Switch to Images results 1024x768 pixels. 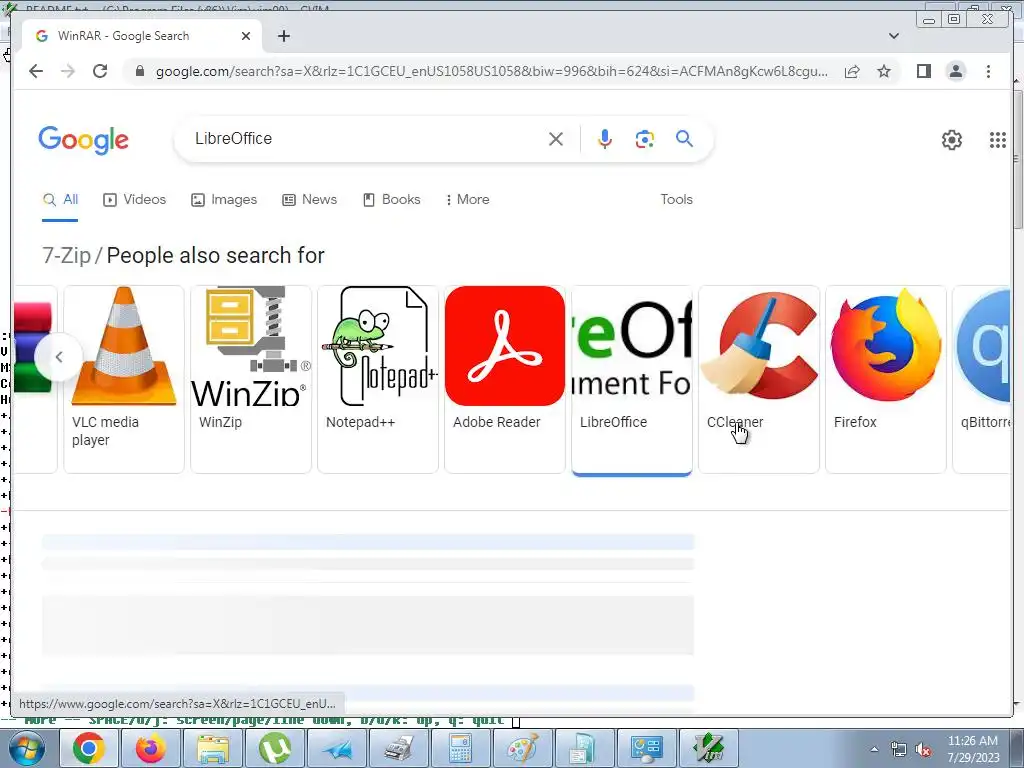point(224,200)
